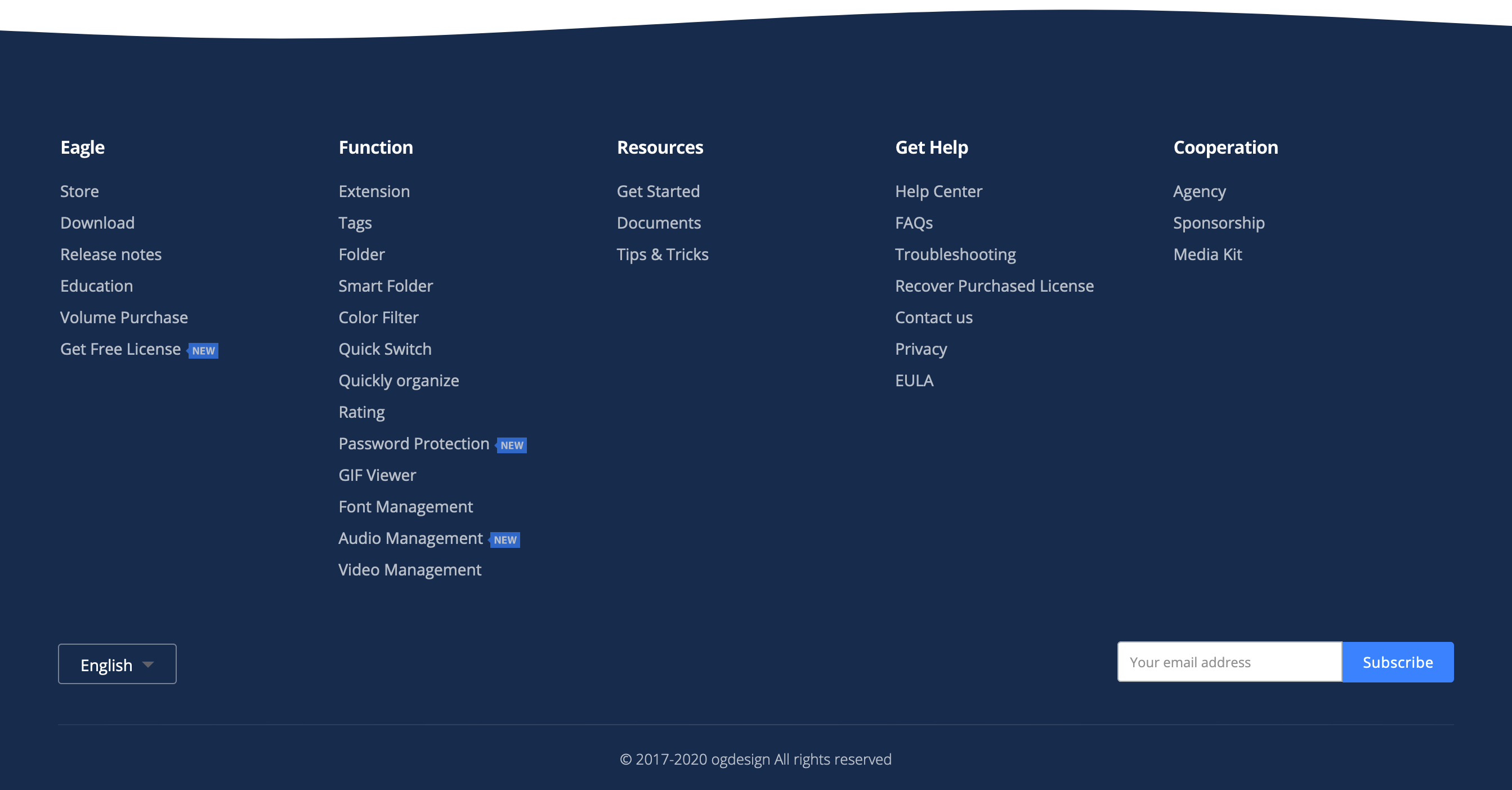Open the Extension function link

pos(374,191)
